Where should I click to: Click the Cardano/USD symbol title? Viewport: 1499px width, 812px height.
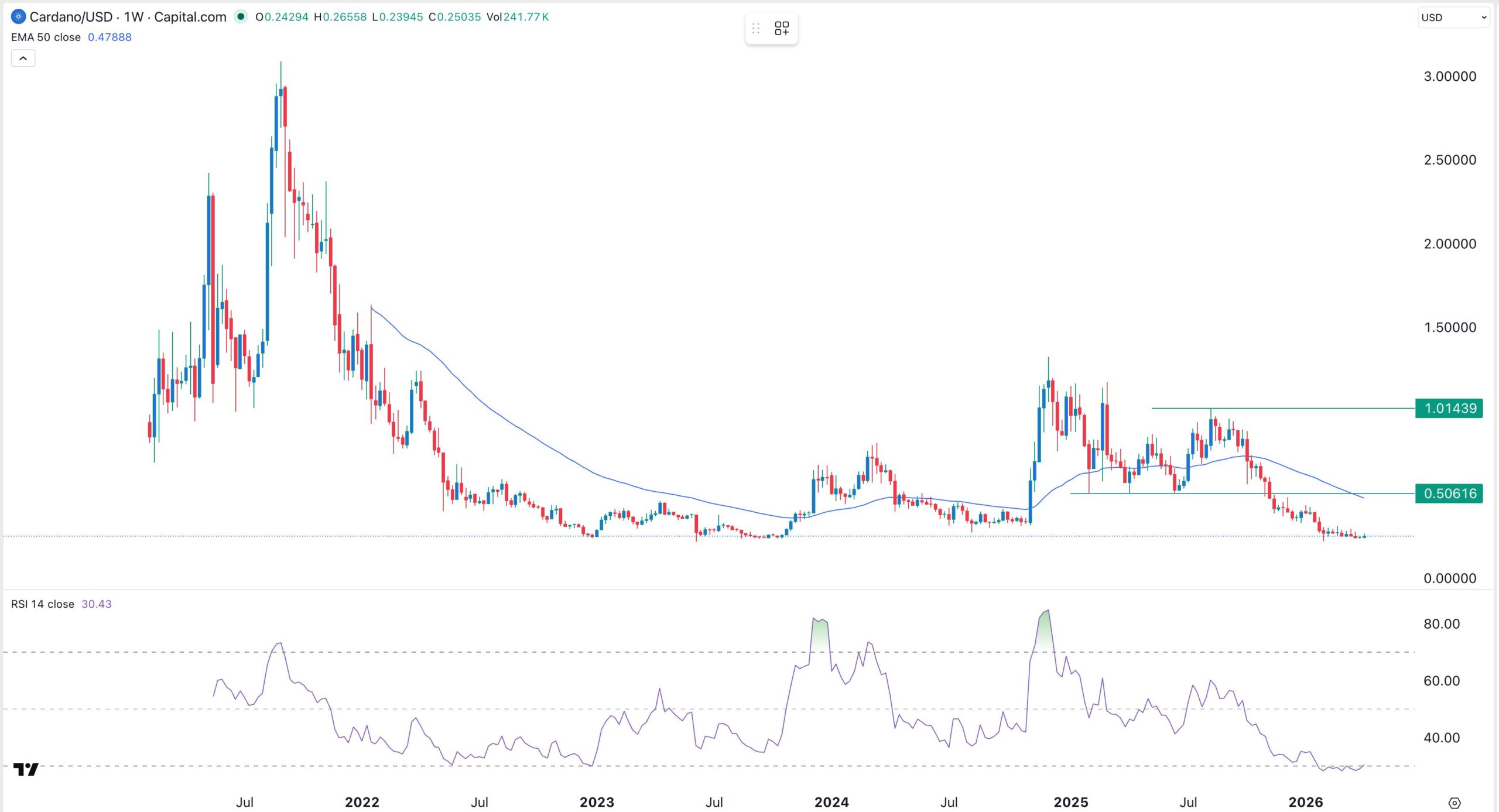tap(71, 16)
